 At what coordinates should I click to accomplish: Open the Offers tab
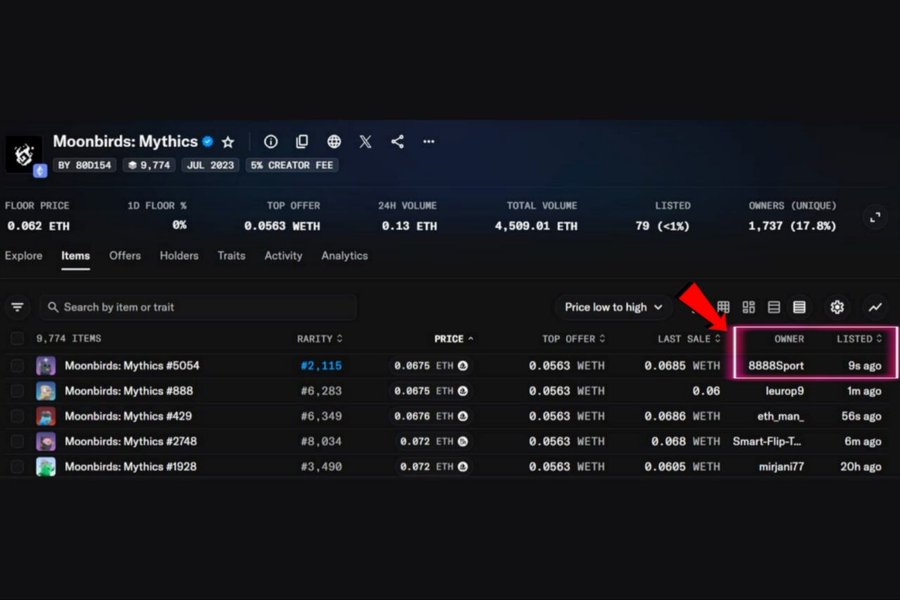(x=125, y=256)
